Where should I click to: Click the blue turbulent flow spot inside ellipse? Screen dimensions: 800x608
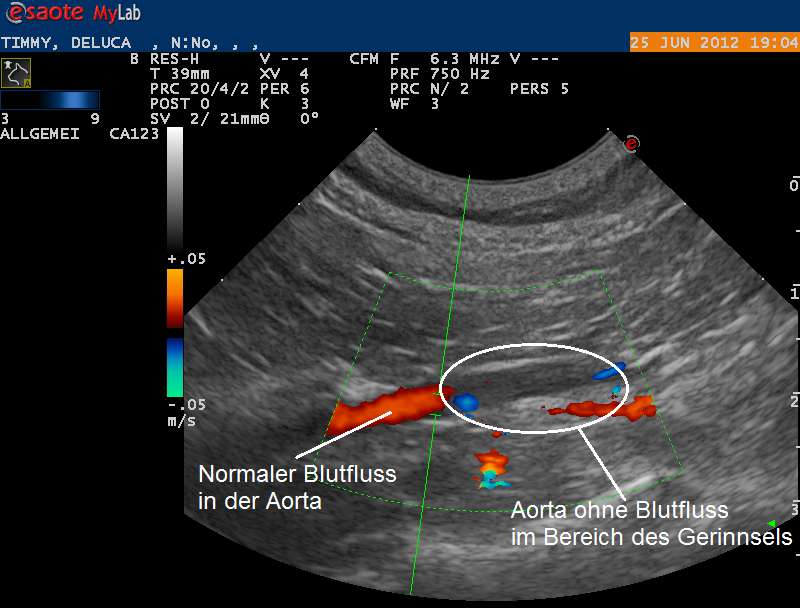coord(465,402)
